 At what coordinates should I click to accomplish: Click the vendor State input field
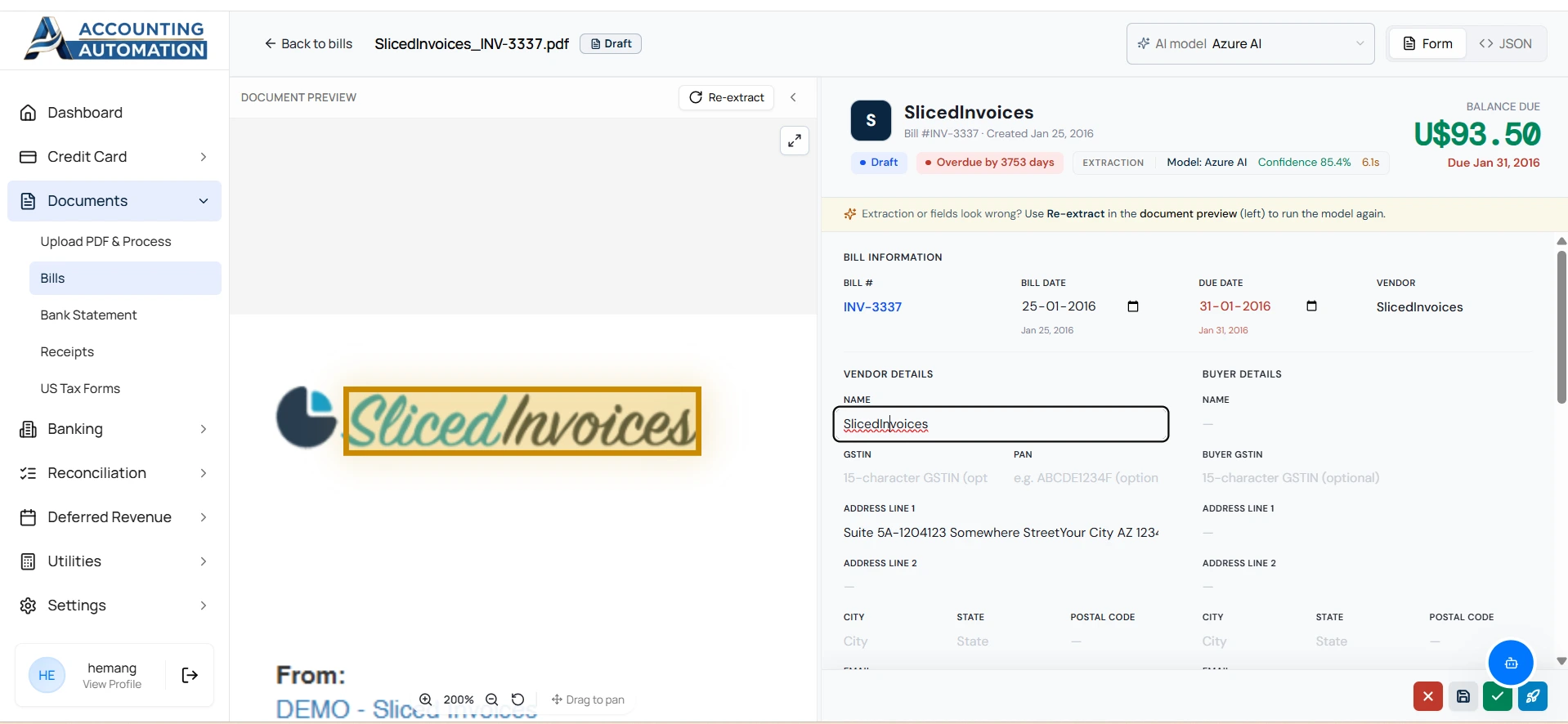[x=1003, y=641]
